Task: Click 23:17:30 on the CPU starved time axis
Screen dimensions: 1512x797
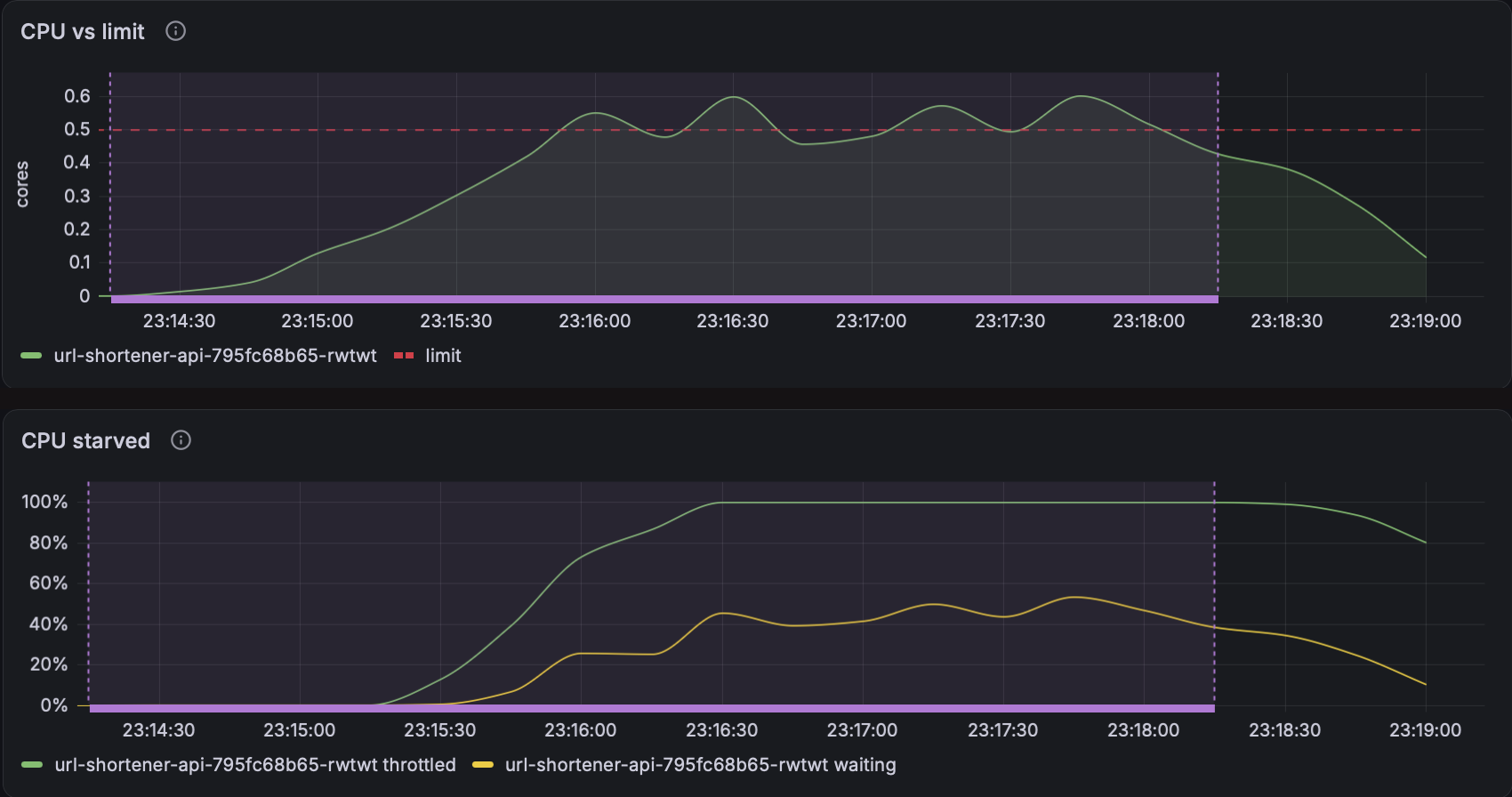Action: point(1003,730)
